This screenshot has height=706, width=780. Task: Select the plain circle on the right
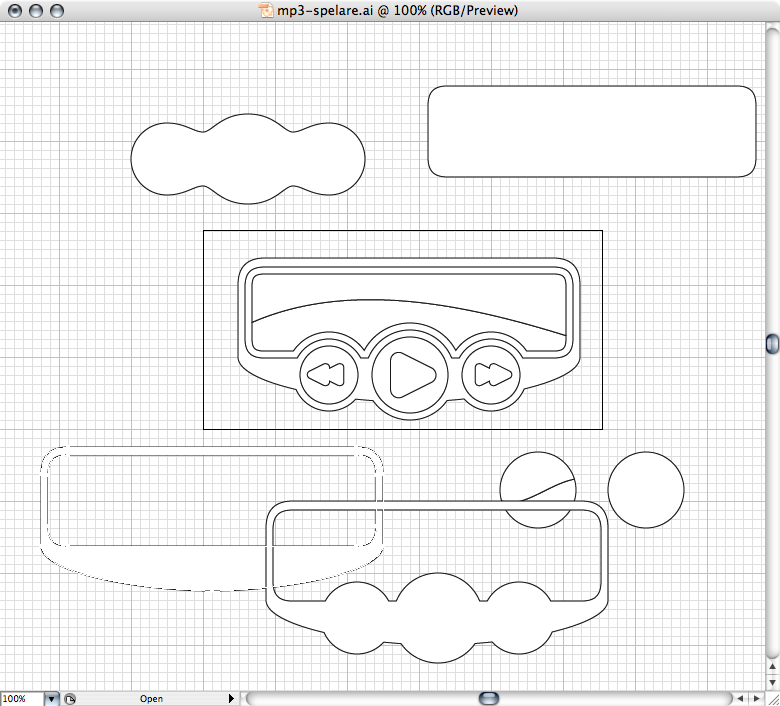pos(646,490)
